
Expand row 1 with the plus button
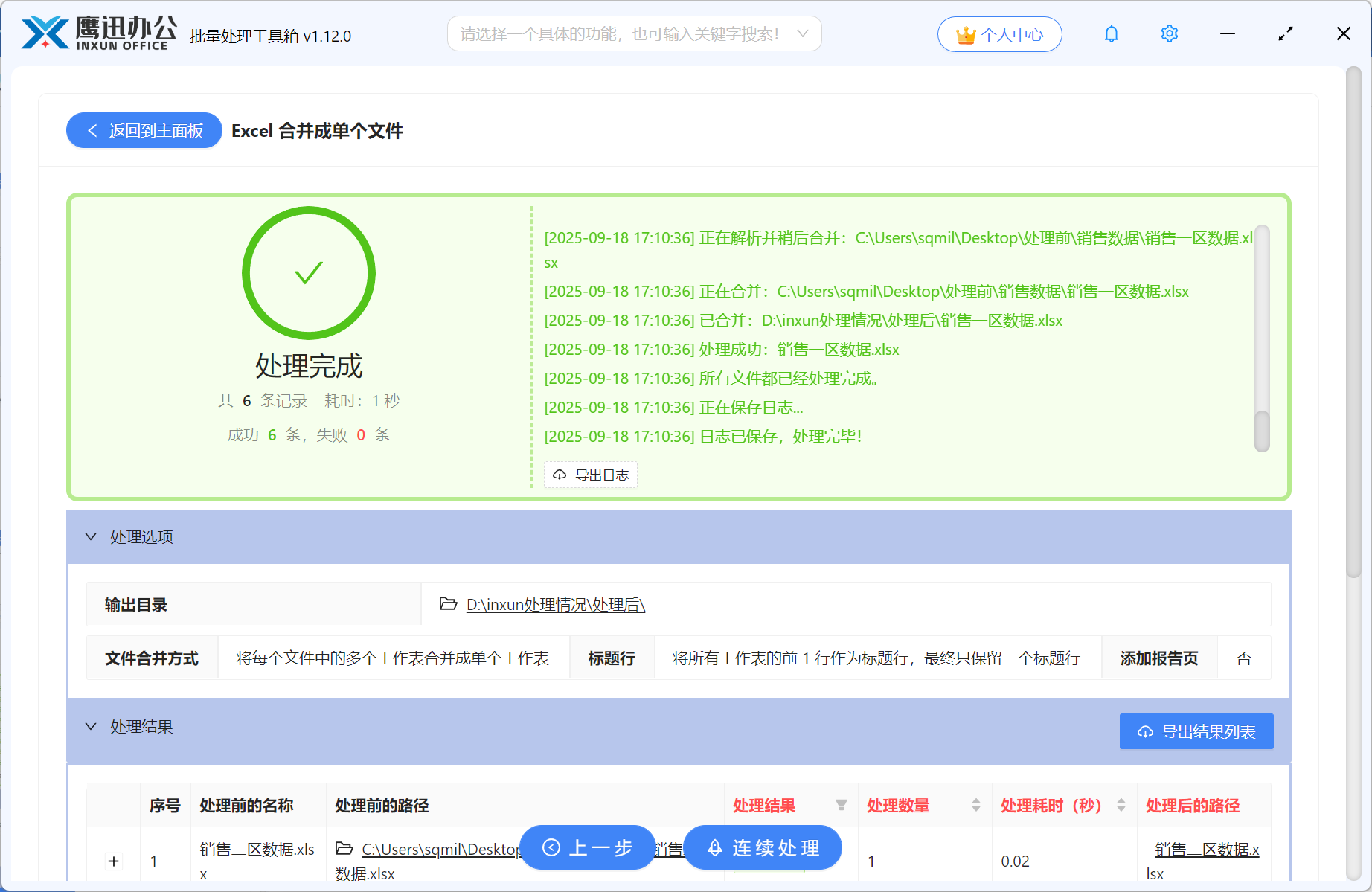[113, 861]
